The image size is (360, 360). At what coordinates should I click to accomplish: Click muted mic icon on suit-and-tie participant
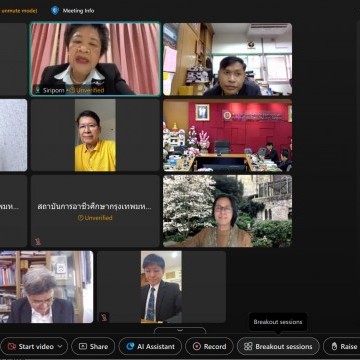pos(104,317)
